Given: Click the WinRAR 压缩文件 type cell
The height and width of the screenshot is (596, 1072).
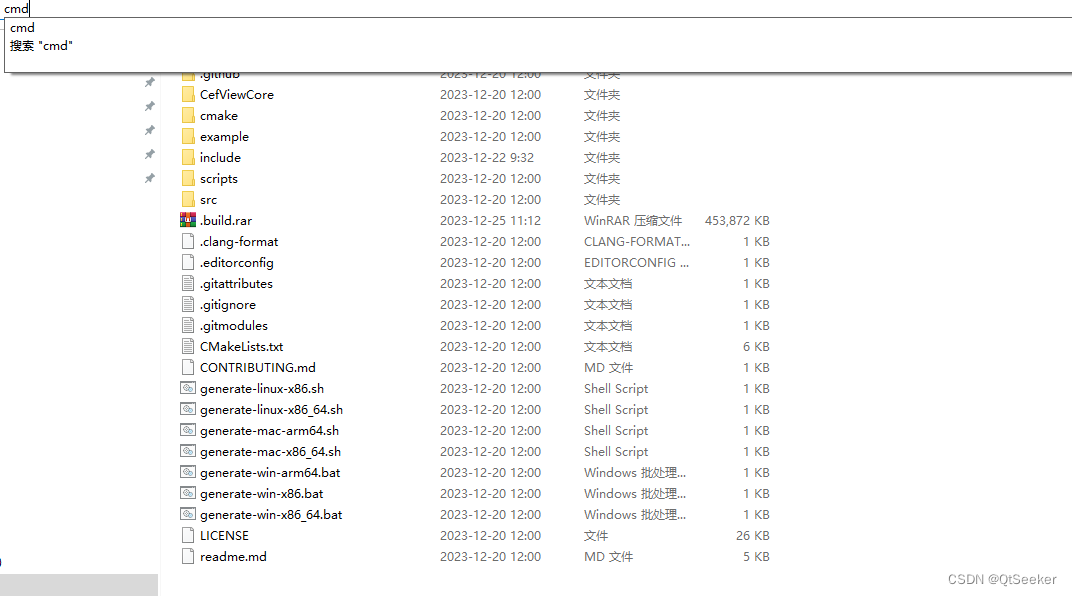Looking at the screenshot, I should point(633,220).
